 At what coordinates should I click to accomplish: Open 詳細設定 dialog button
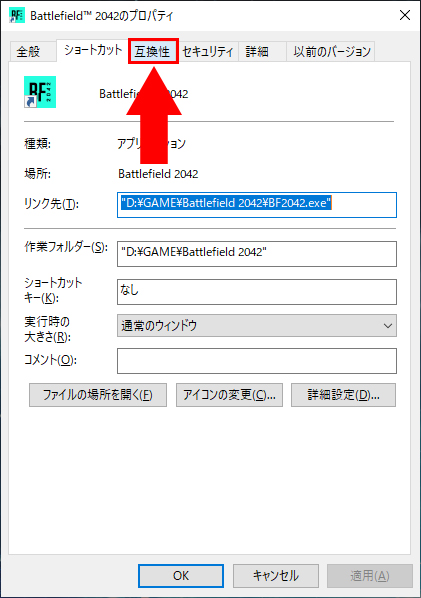tap(343, 395)
